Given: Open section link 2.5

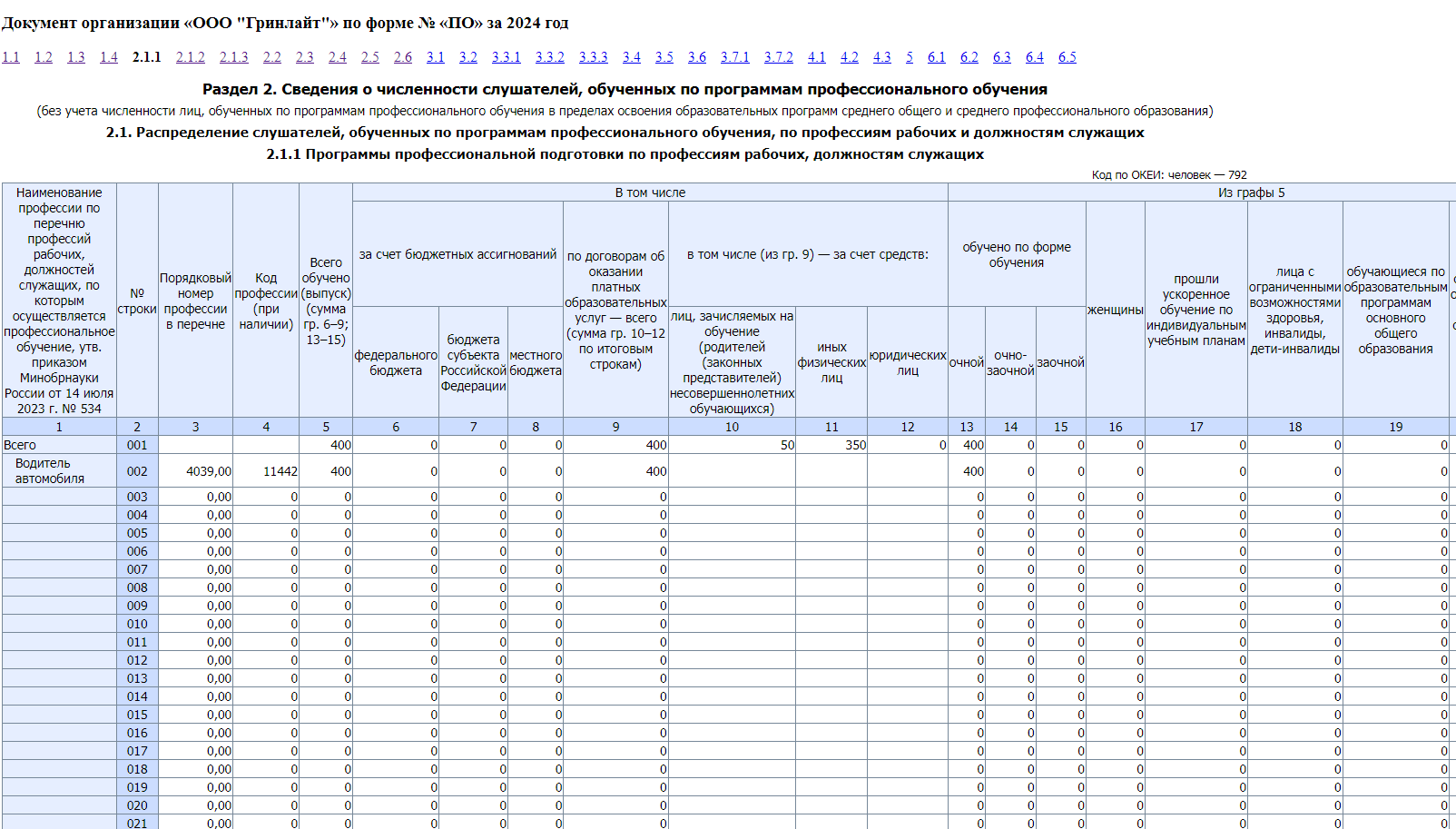Looking at the screenshot, I should point(370,57).
